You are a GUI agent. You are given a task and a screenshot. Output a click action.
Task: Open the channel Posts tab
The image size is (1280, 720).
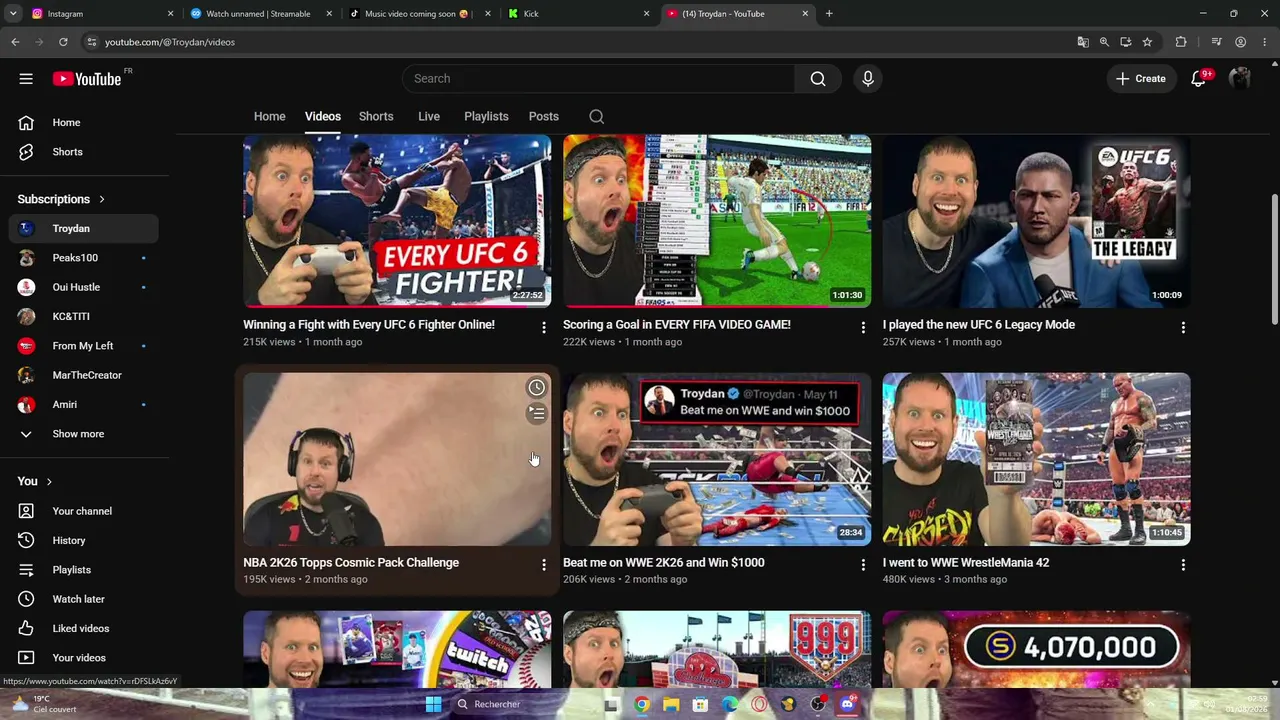pyautogui.click(x=544, y=117)
